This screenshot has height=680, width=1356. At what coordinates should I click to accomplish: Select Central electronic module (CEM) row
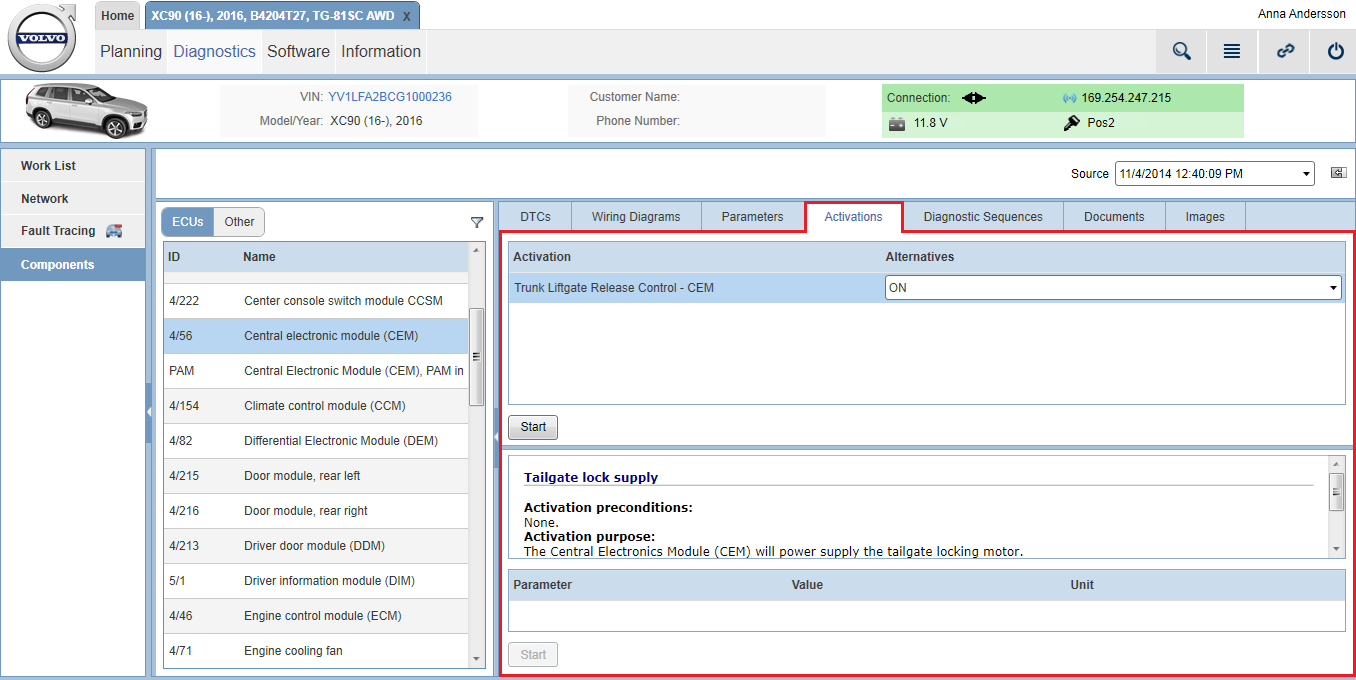point(316,336)
